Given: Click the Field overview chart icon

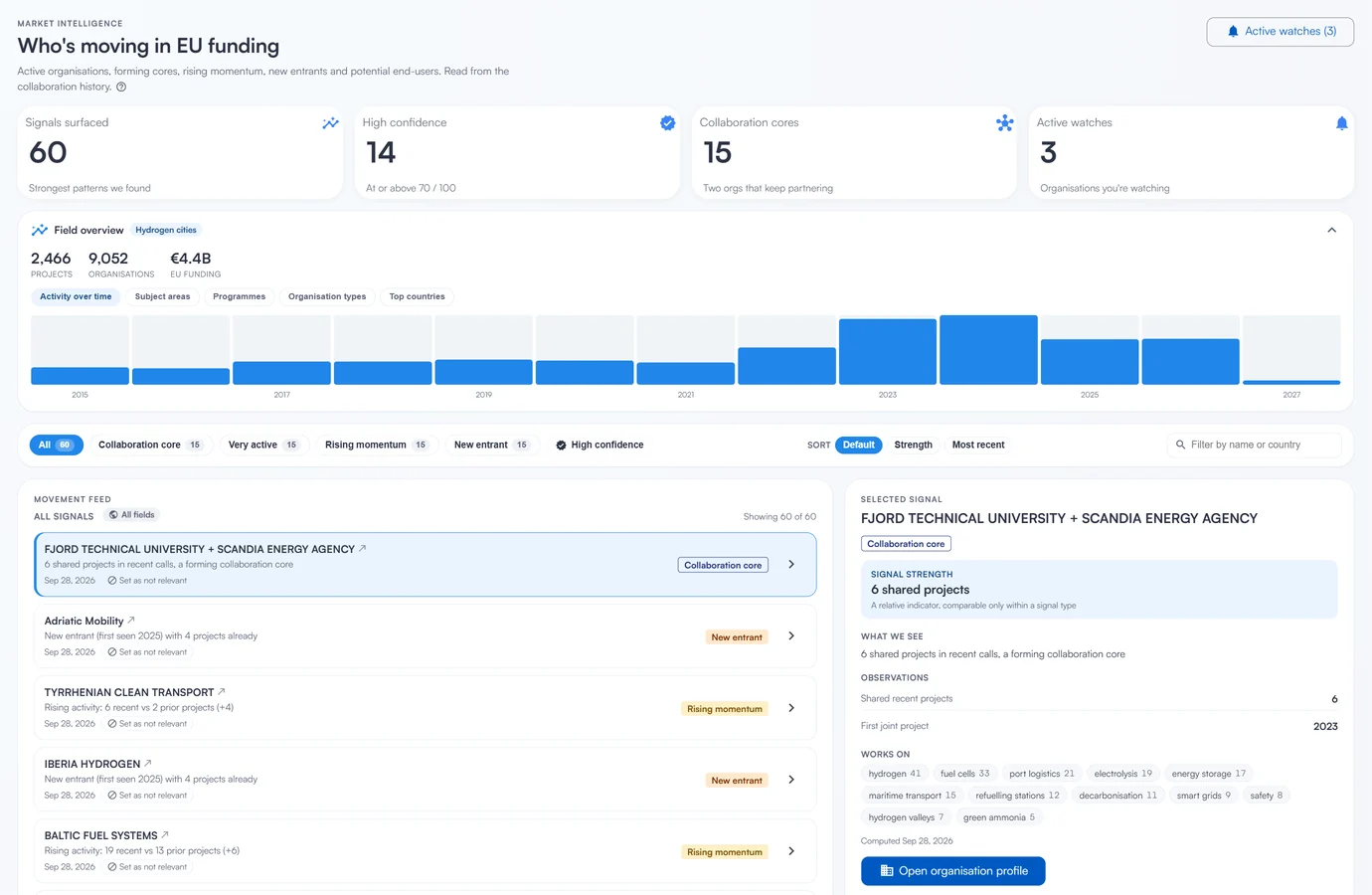Looking at the screenshot, I should (x=40, y=230).
